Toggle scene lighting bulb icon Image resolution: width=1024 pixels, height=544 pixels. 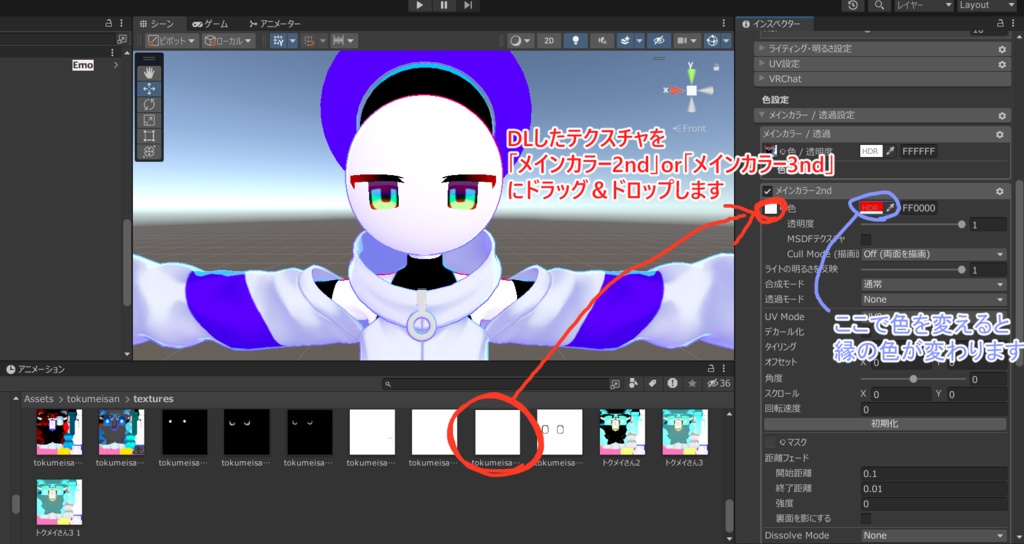pos(575,40)
